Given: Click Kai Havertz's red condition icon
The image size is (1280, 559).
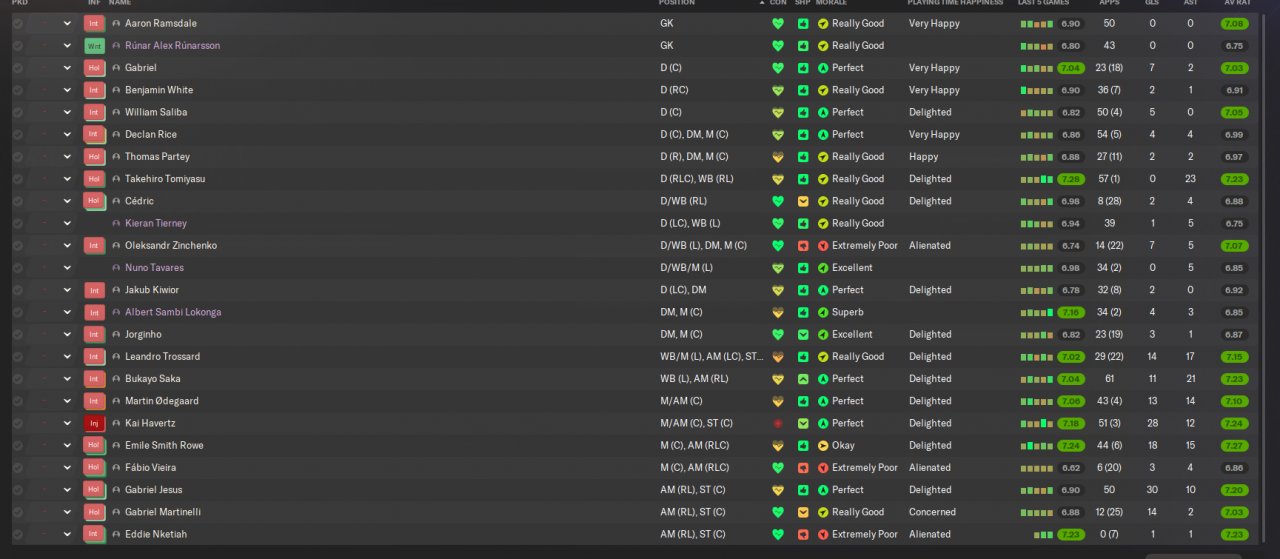Looking at the screenshot, I should tap(778, 423).
